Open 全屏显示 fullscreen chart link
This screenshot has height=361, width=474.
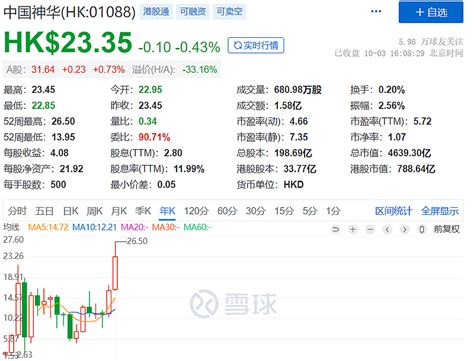tap(440, 211)
